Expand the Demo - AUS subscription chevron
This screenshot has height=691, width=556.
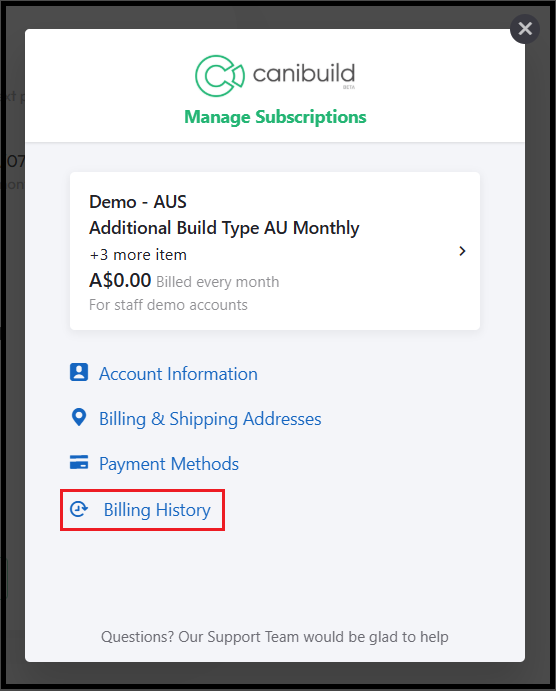[x=462, y=251]
